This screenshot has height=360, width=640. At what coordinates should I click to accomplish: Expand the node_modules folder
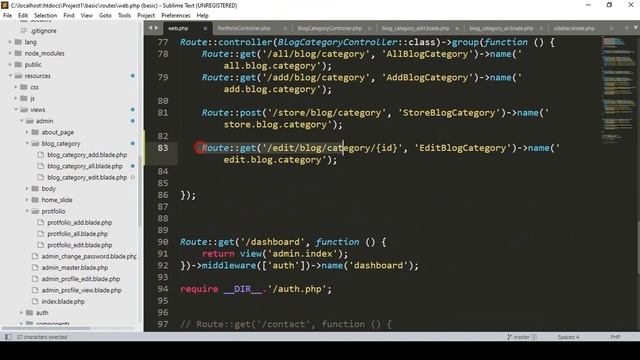(x=10, y=53)
